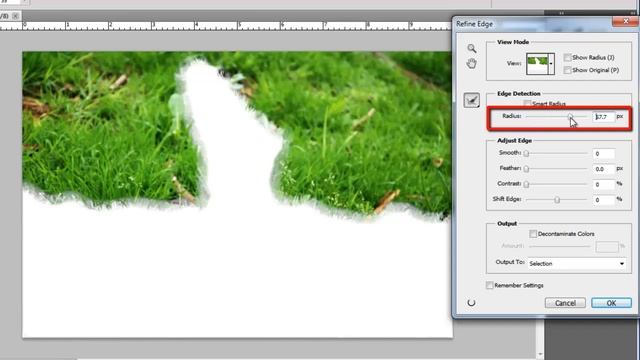Image resolution: width=640 pixels, height=360 pixels.
Task: Click the reset arrow icon beside Cancel
Action: (x=471, y=303)
